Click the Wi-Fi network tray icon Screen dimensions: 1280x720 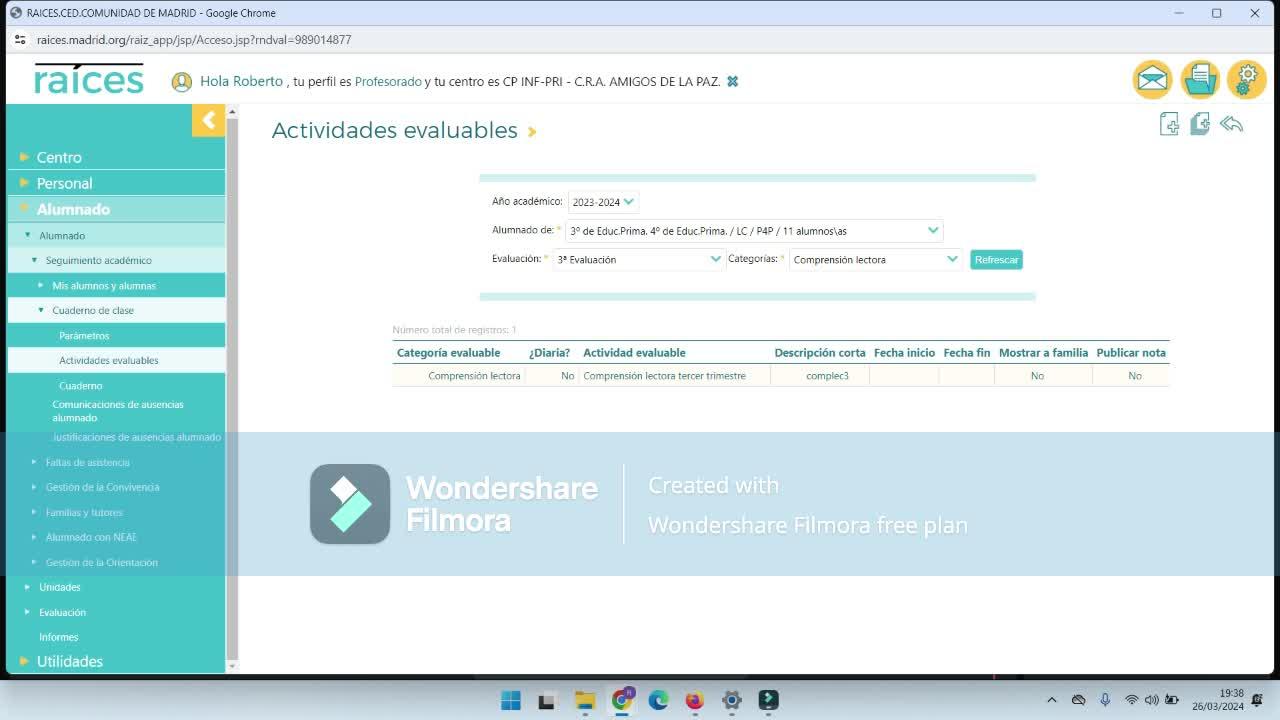point(1132,700)
